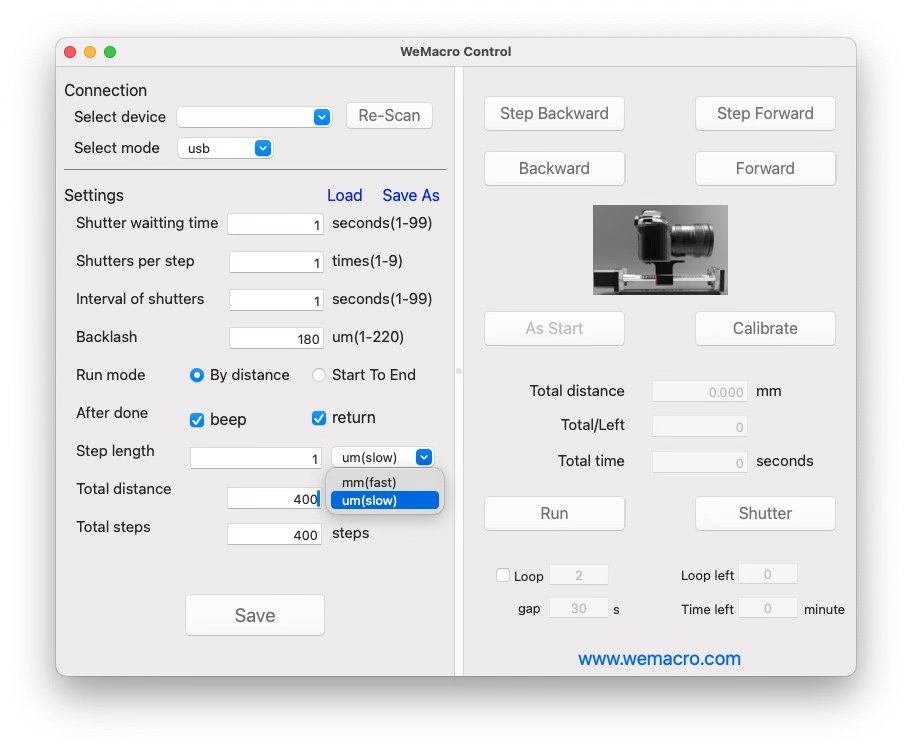The height and width of the screenshot is (750, 912).
Task: Click the Loop left readout field
Action: pos(768,574)
